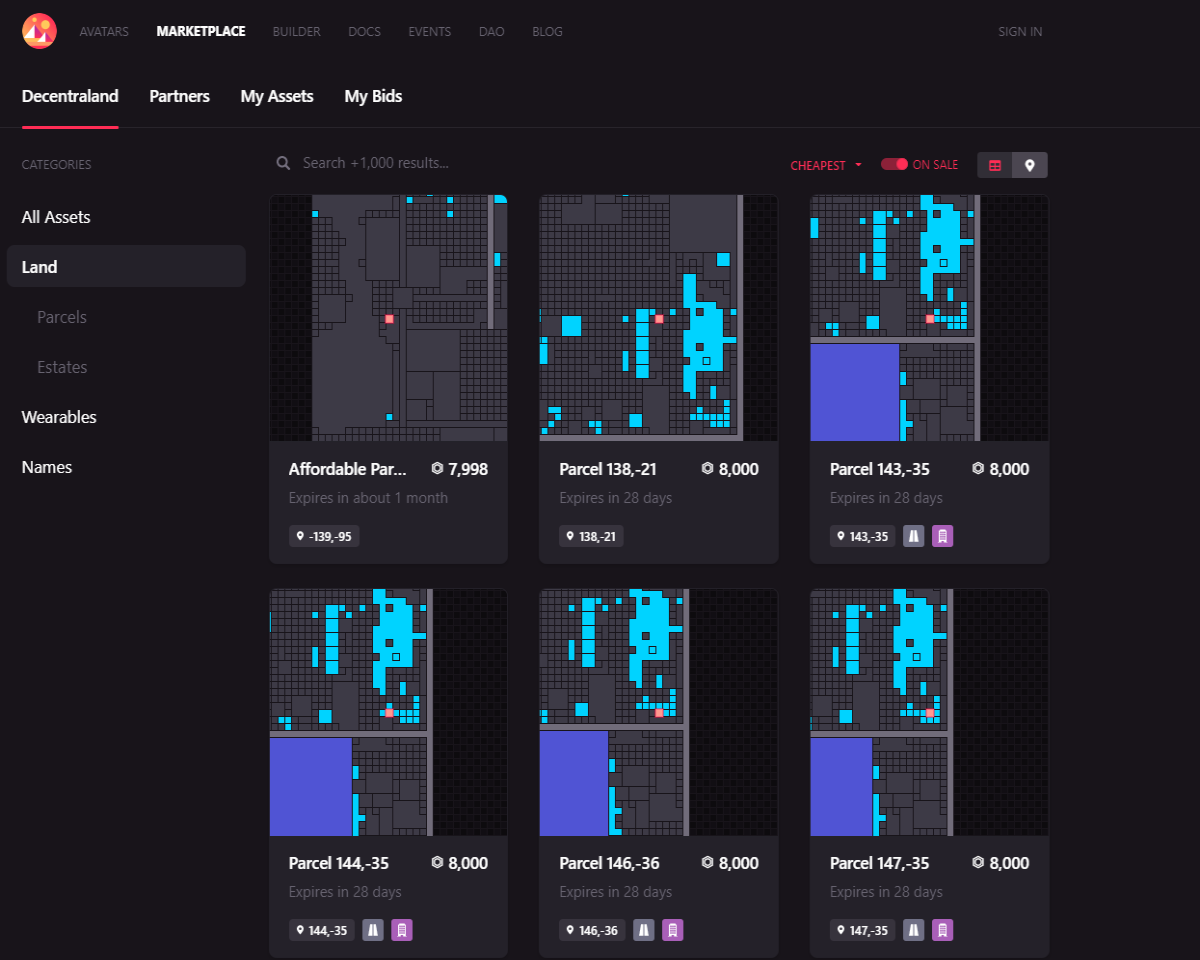This screenshot has width=1200, height=960.
Task: Open Parcel 144,-35 map thumbnail
Action: (389, 712)
